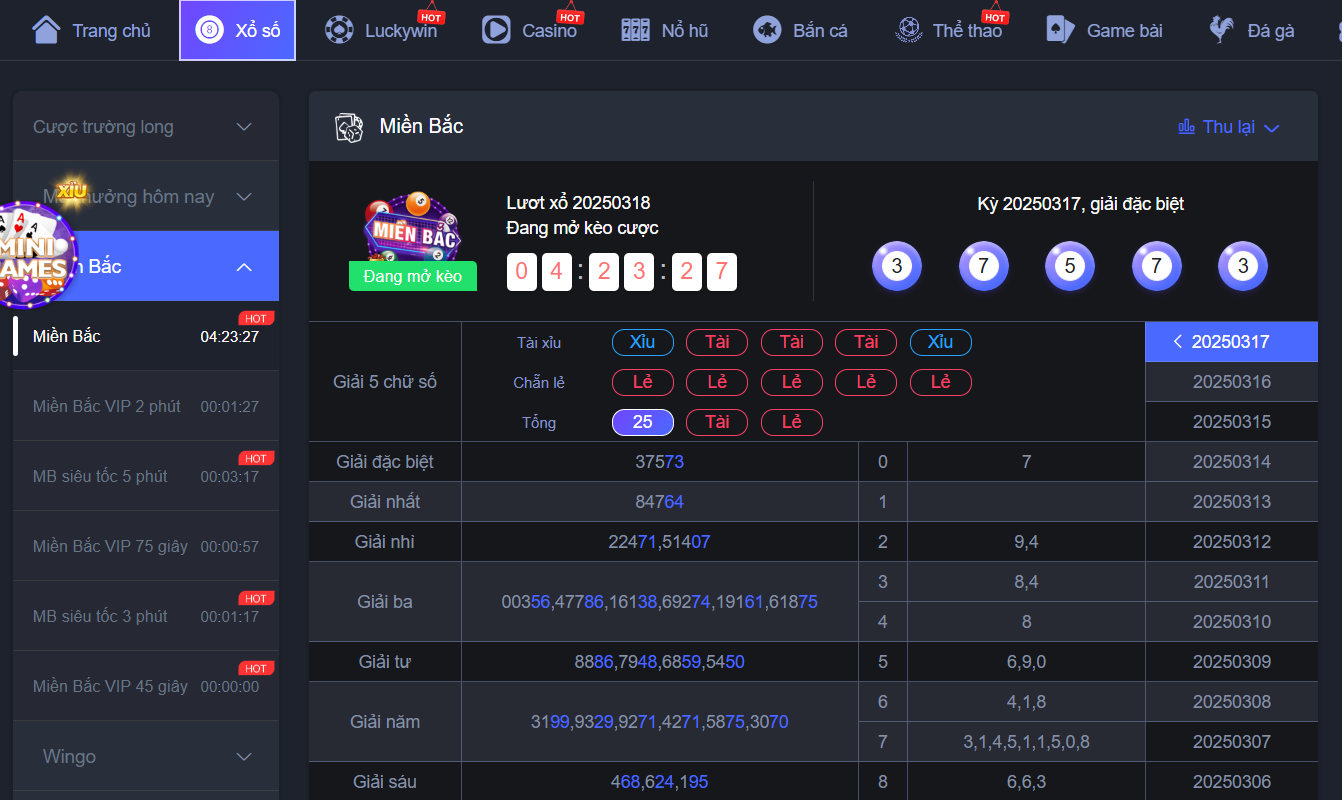Viewport: 1342px width, 800px height.
Task: Select the highlighted 20250317 draw entry
Action: (1231, 342)
